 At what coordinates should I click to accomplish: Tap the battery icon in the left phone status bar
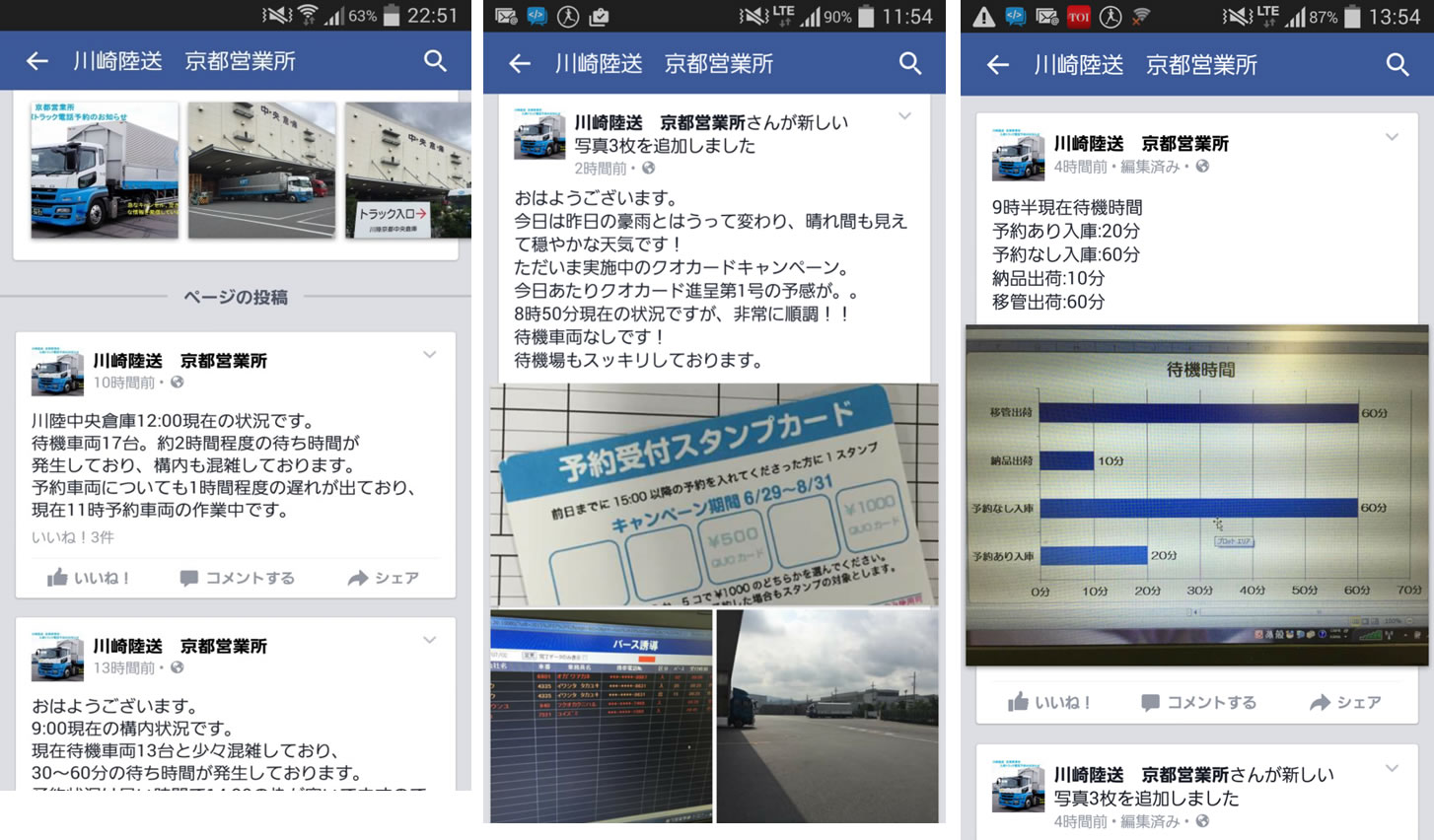tap(392, 16)
